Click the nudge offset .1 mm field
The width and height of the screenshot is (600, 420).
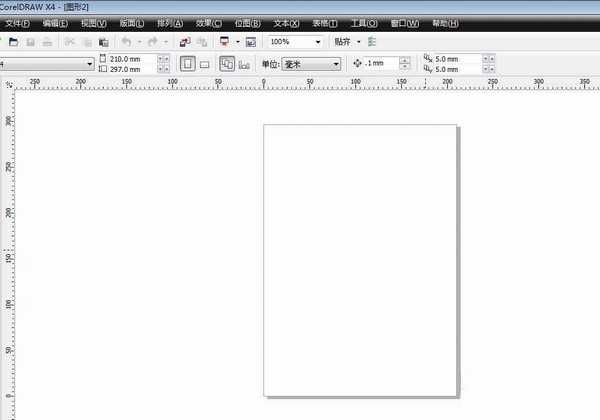coord(383,64)
